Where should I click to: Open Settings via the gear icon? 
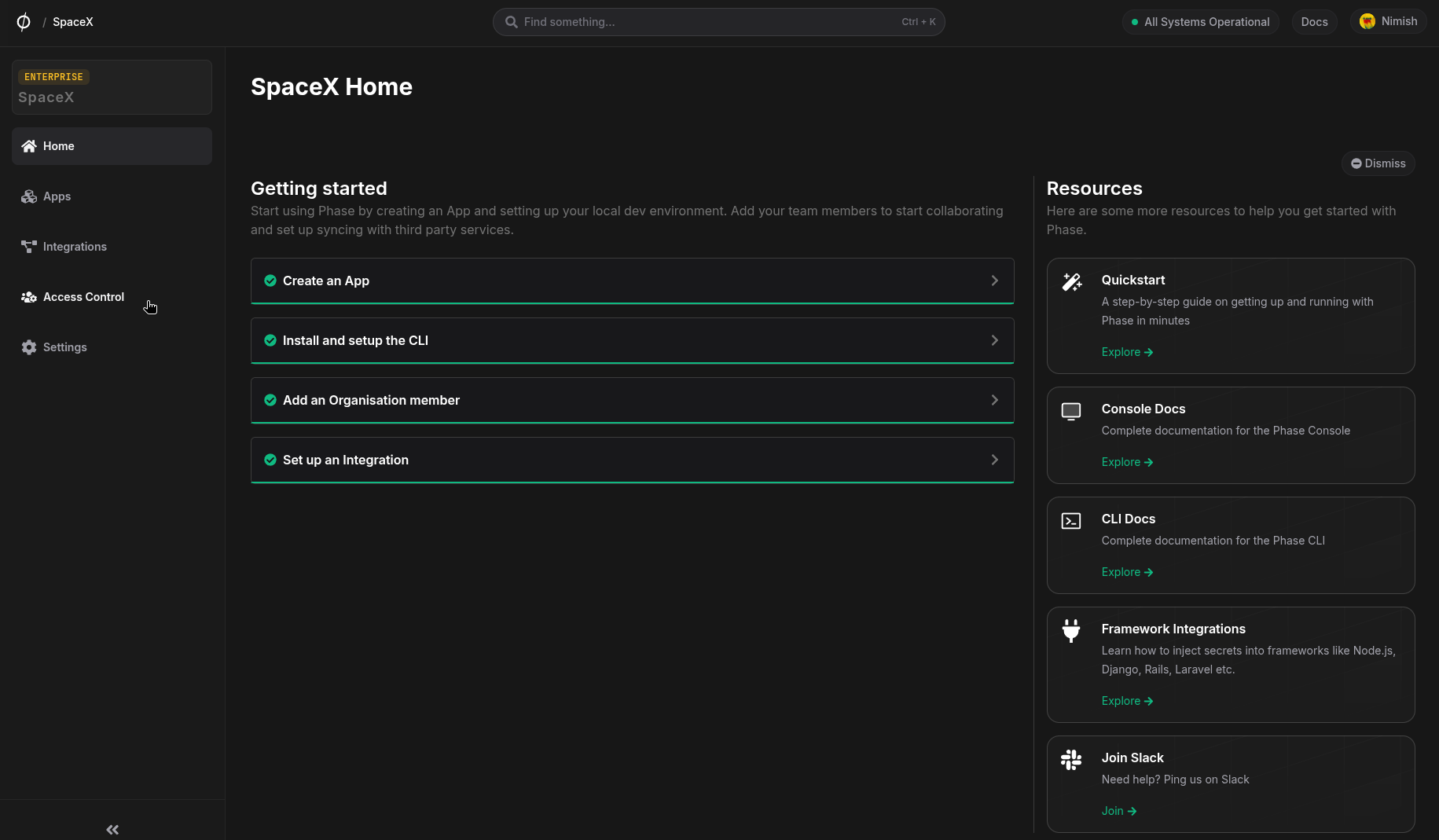tap(28, 347)
